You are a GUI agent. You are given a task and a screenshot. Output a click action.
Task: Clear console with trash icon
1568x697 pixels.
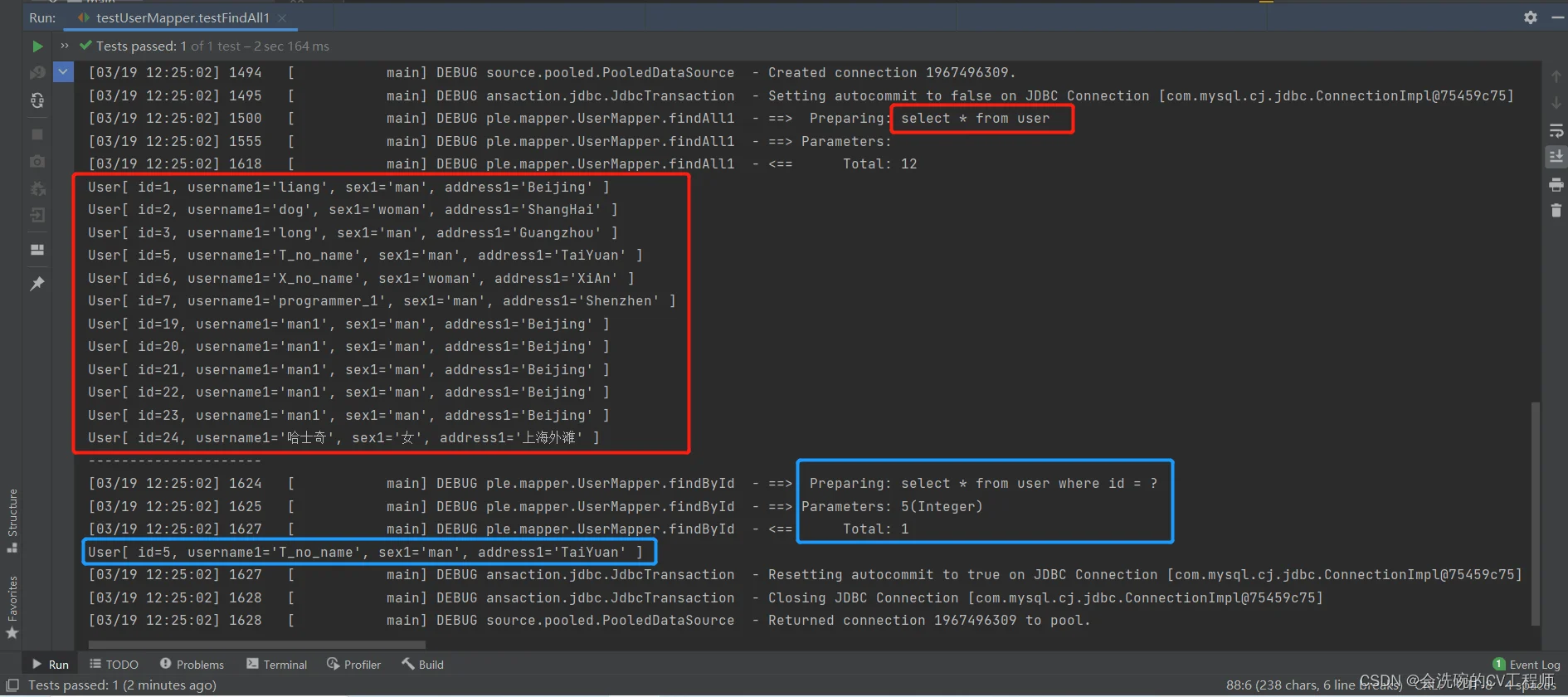click(x=1556, y=211)
